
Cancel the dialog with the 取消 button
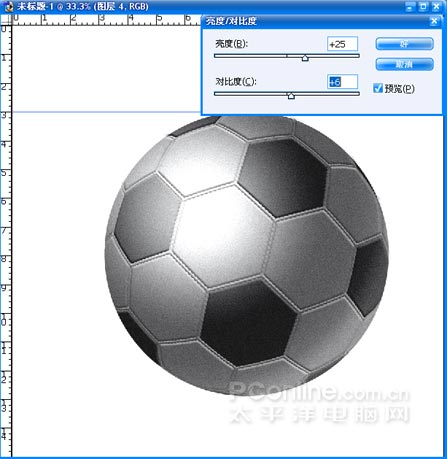pyautogui.click(x=404, y=64)
